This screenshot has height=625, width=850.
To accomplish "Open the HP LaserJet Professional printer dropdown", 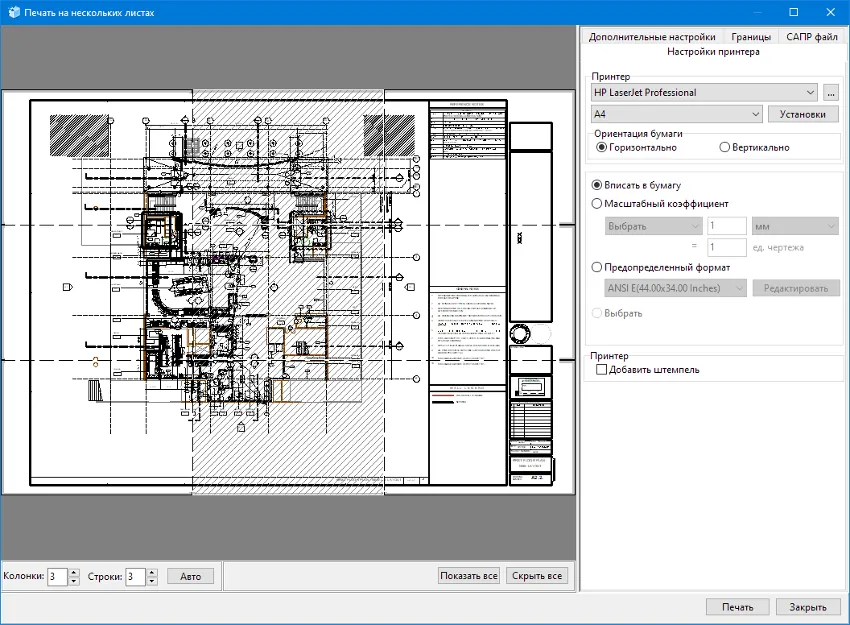I will 704,92.
